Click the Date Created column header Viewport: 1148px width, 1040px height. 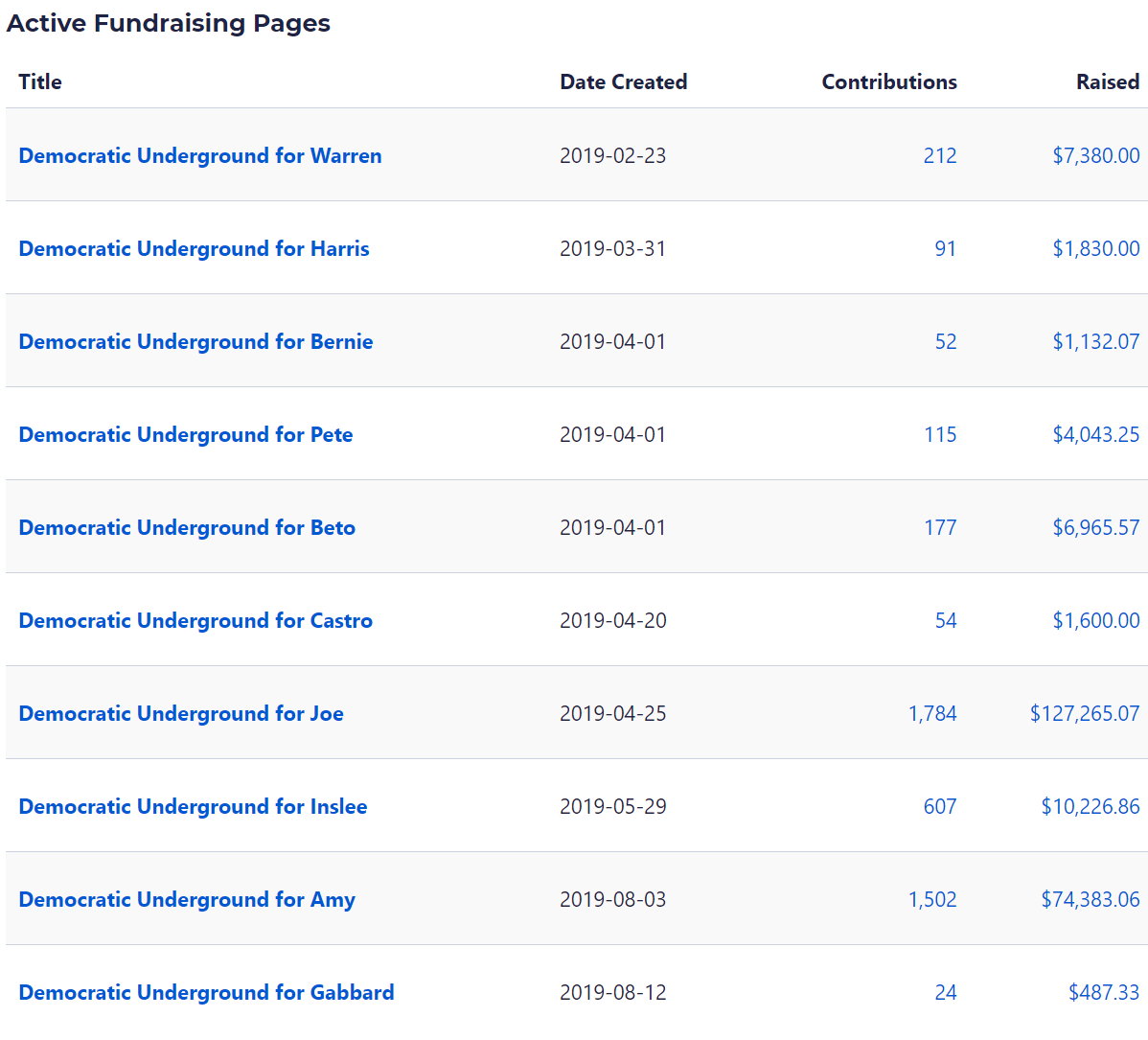[623, 81]
